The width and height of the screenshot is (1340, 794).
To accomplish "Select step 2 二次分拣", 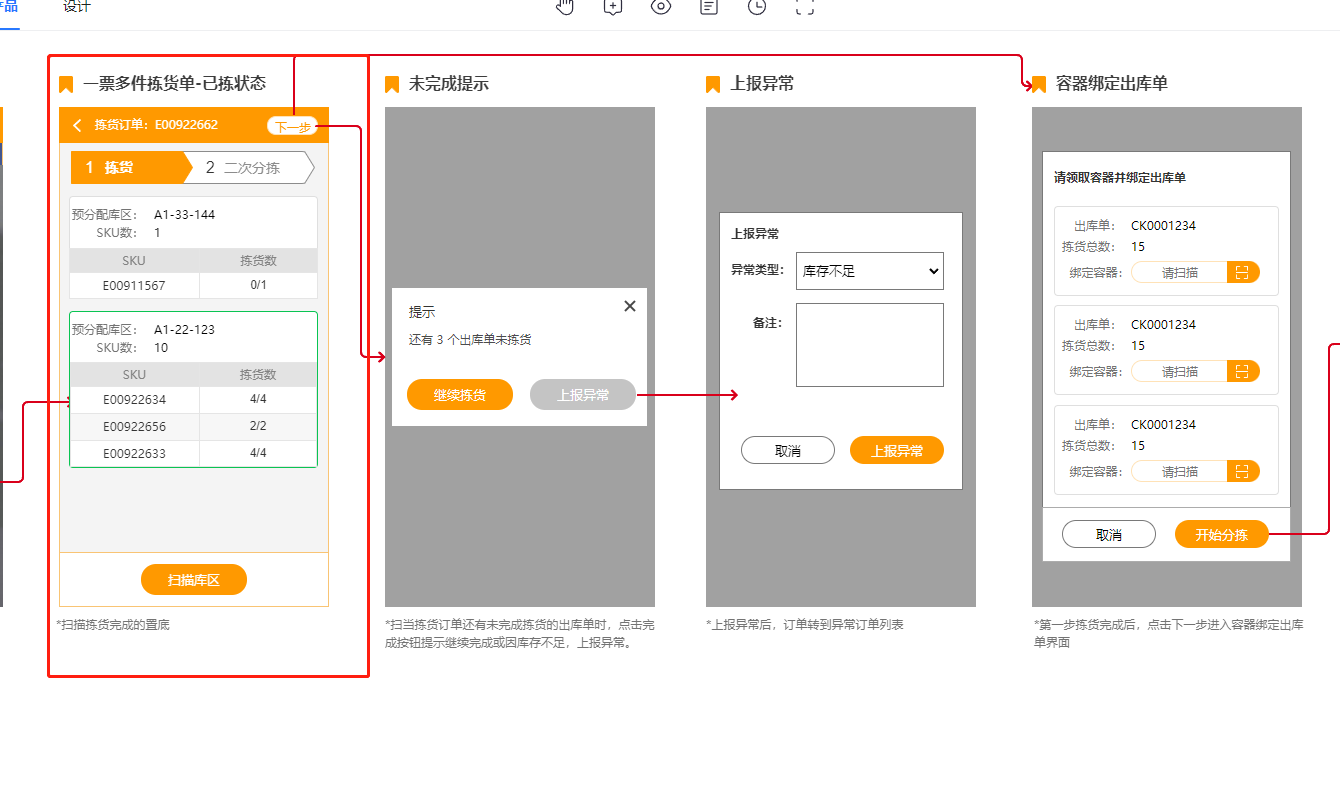I will pyautogui.click(x=250, y=168).
